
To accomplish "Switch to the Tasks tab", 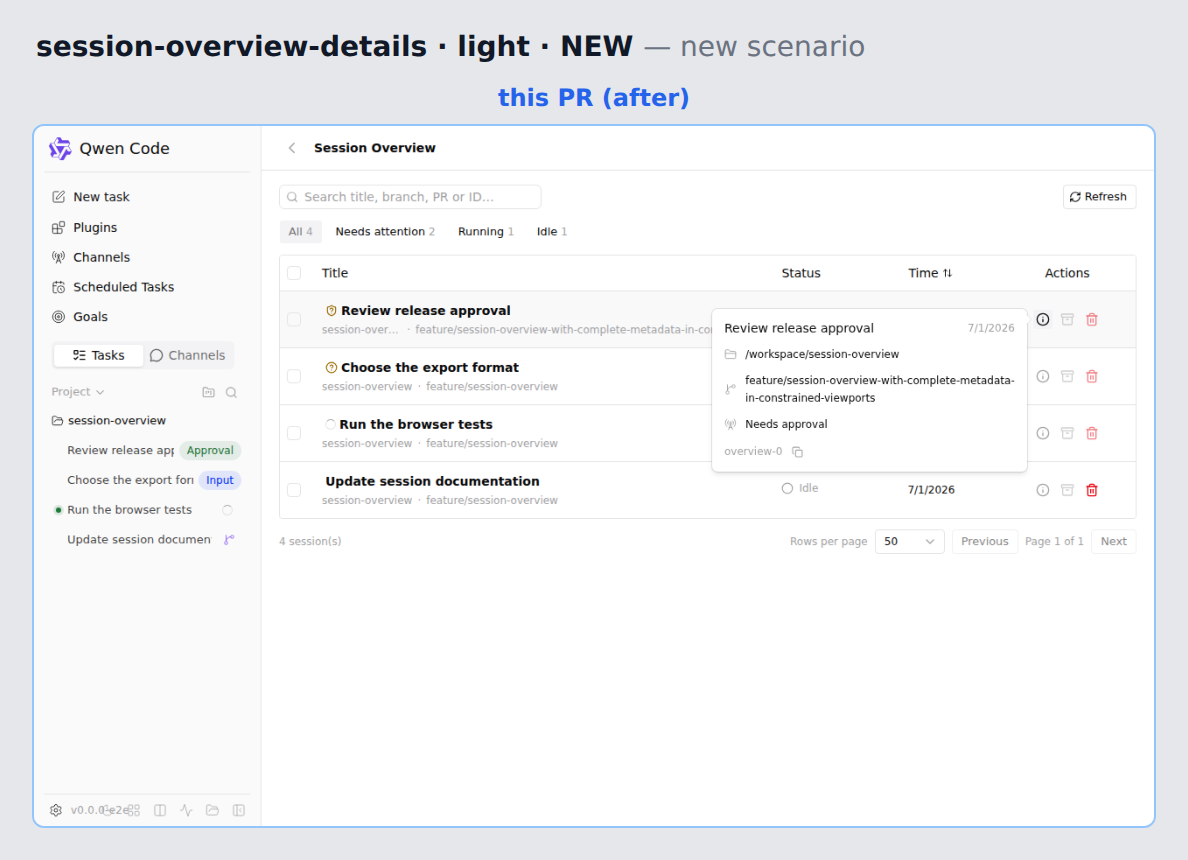I will coord(98,355).
